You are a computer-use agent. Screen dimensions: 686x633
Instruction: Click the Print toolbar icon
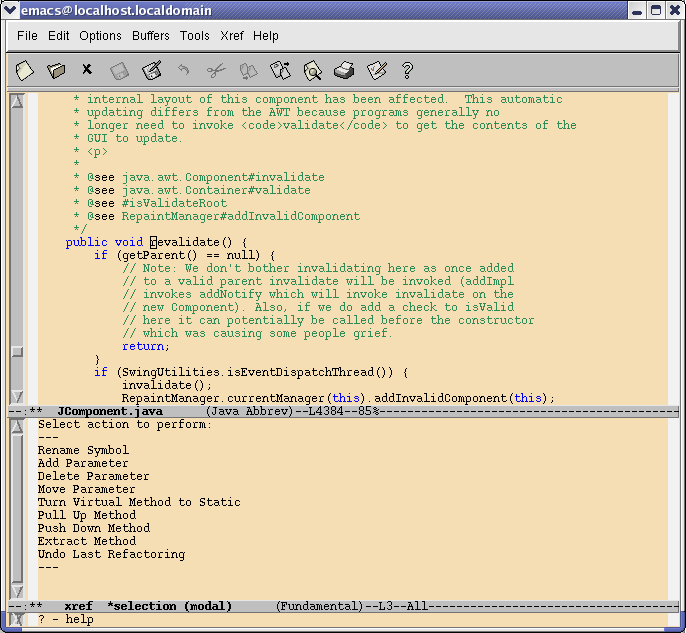pos(344,70)
